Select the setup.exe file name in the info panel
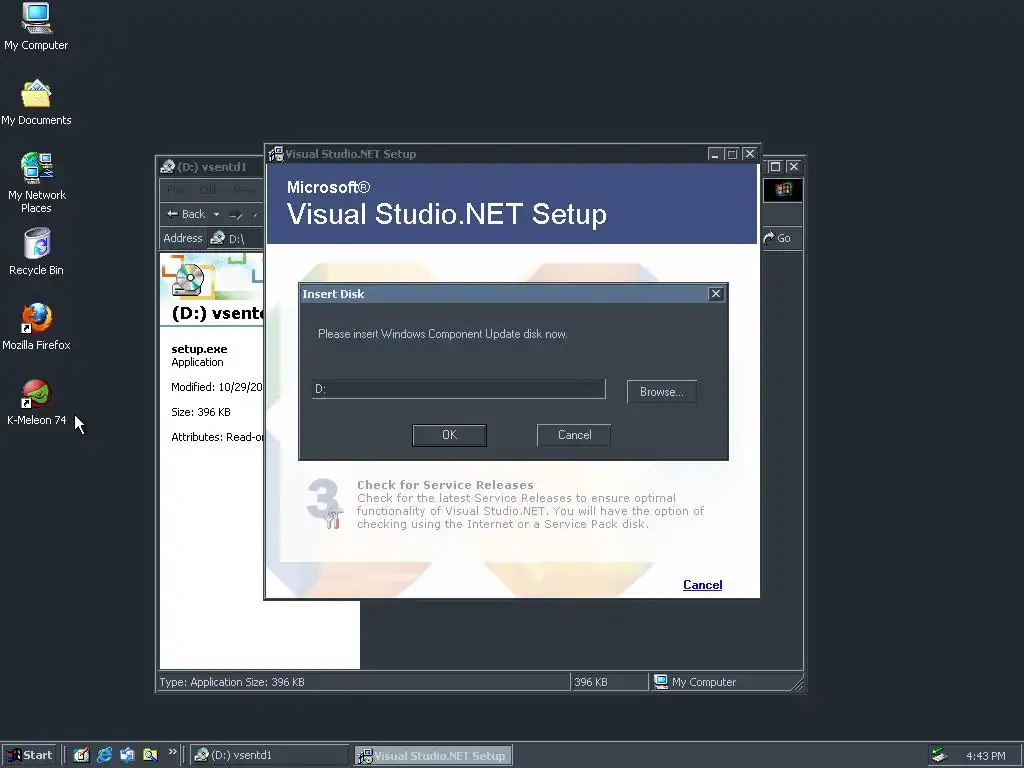This screenshot has width=1024, height=768. pyautogui.click(x=199, y=349)
